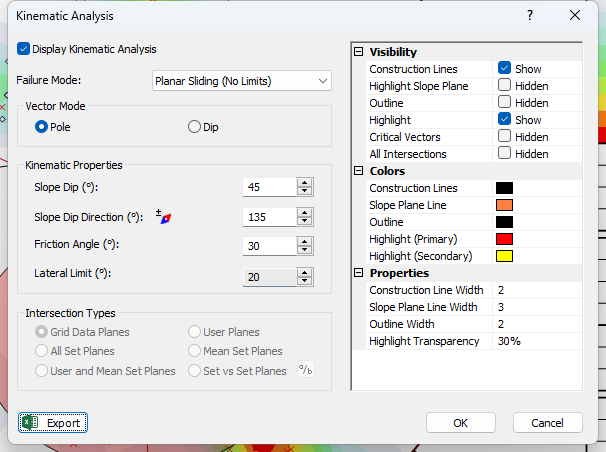Click the Friction Angle input field
The height and width of the screenshot is (452, 606).
(x=269, y=246)
